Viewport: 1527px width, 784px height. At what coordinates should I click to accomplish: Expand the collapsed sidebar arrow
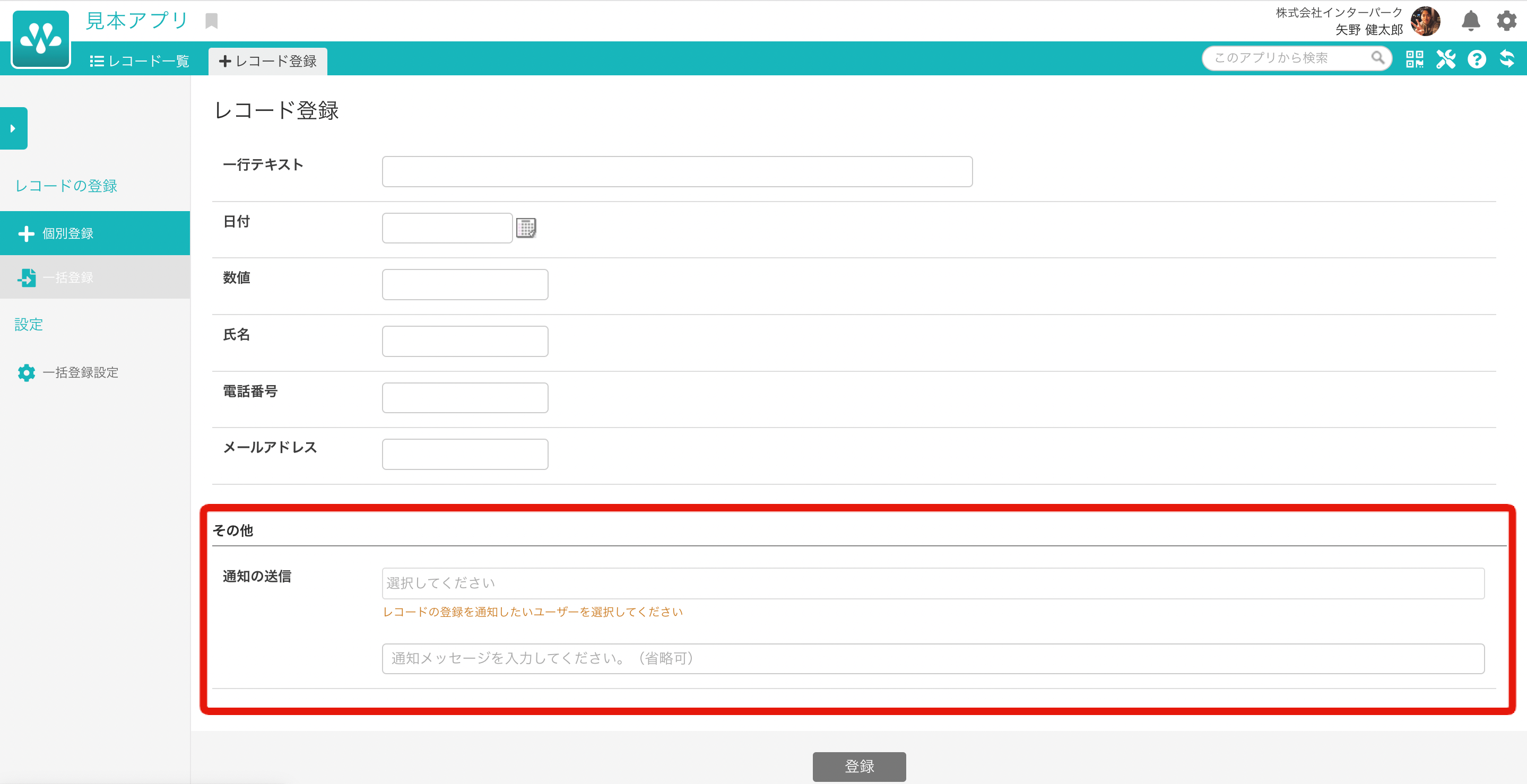pos(13,128)
